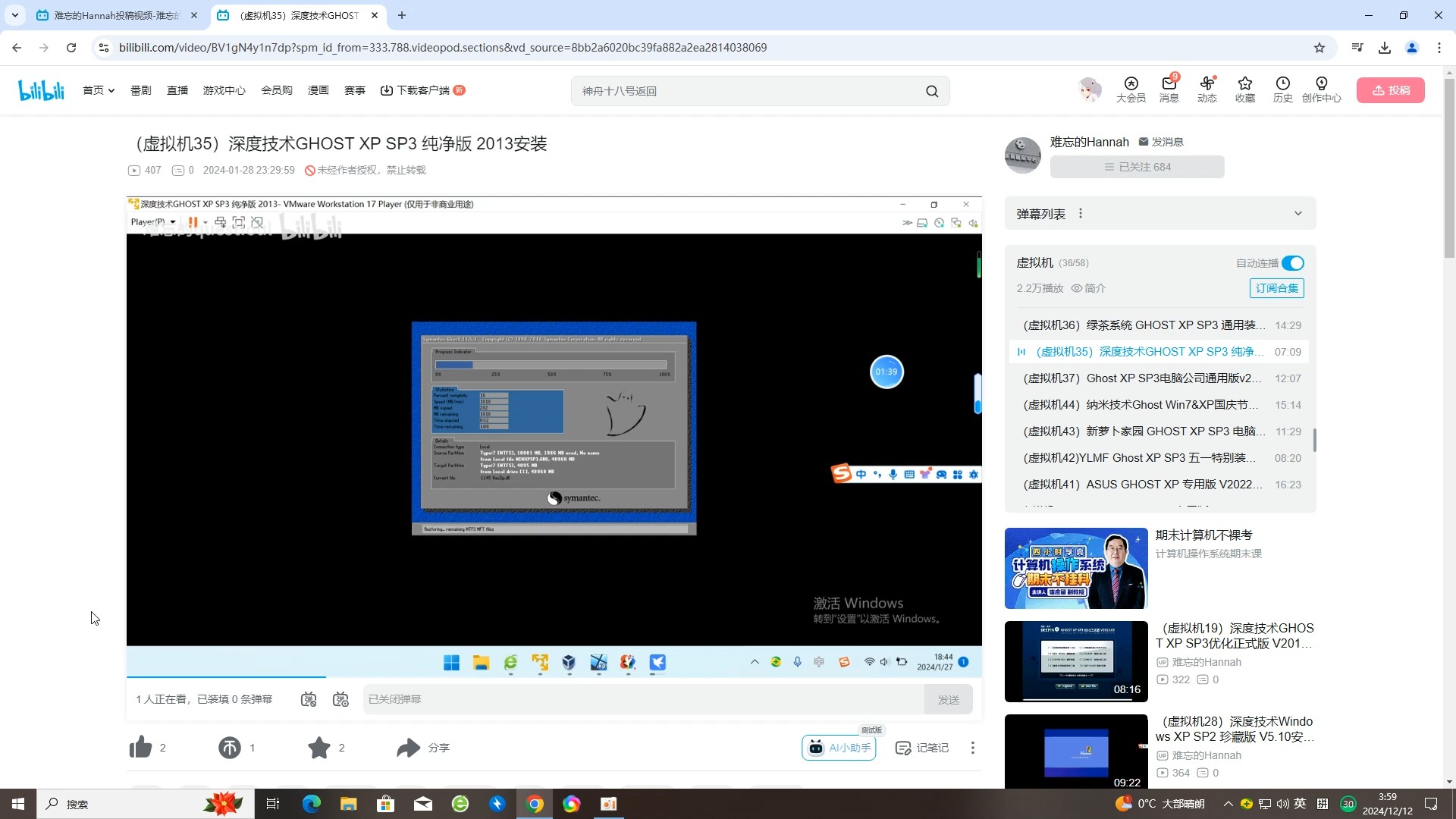Toggle danmaku display switch icon
This screenshot has height=819, width=1456.
coord(309,699)
